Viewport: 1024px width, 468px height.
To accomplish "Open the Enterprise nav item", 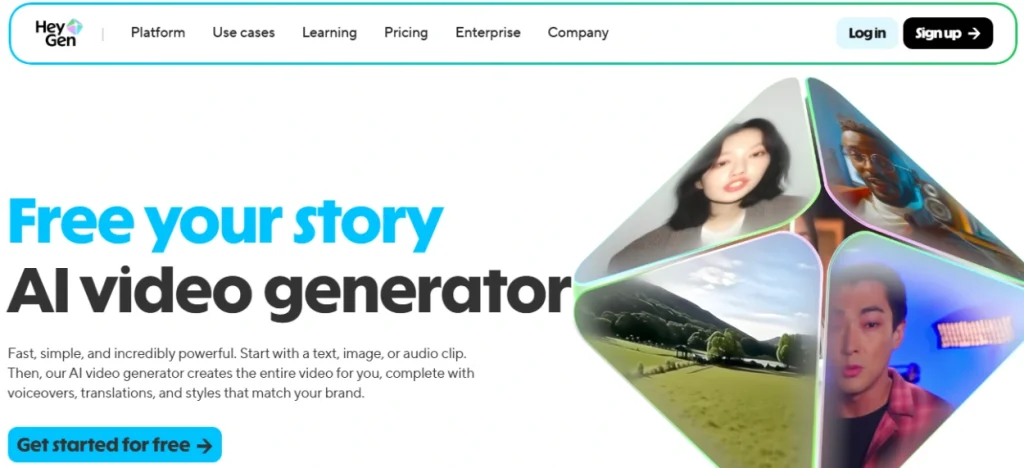I will tap(488, 33).
